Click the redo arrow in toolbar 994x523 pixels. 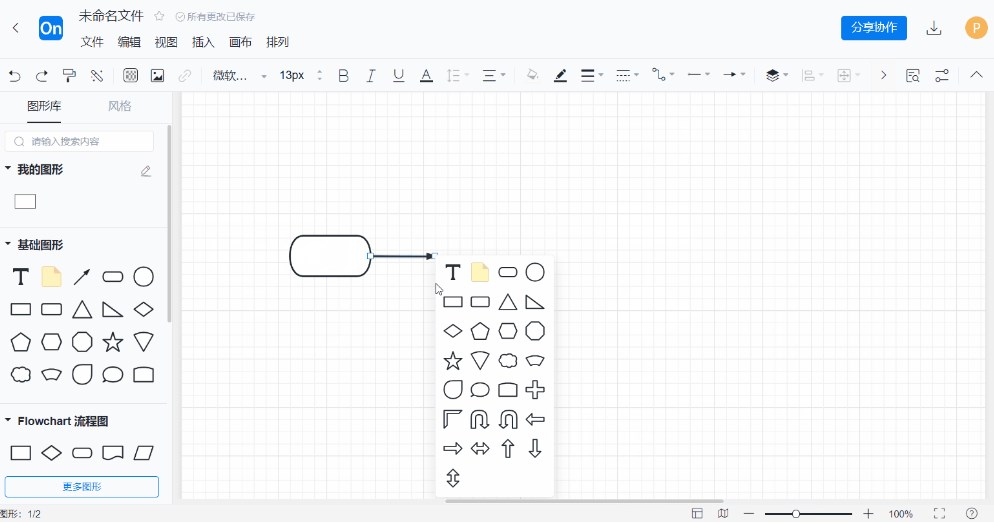[42, 76]
